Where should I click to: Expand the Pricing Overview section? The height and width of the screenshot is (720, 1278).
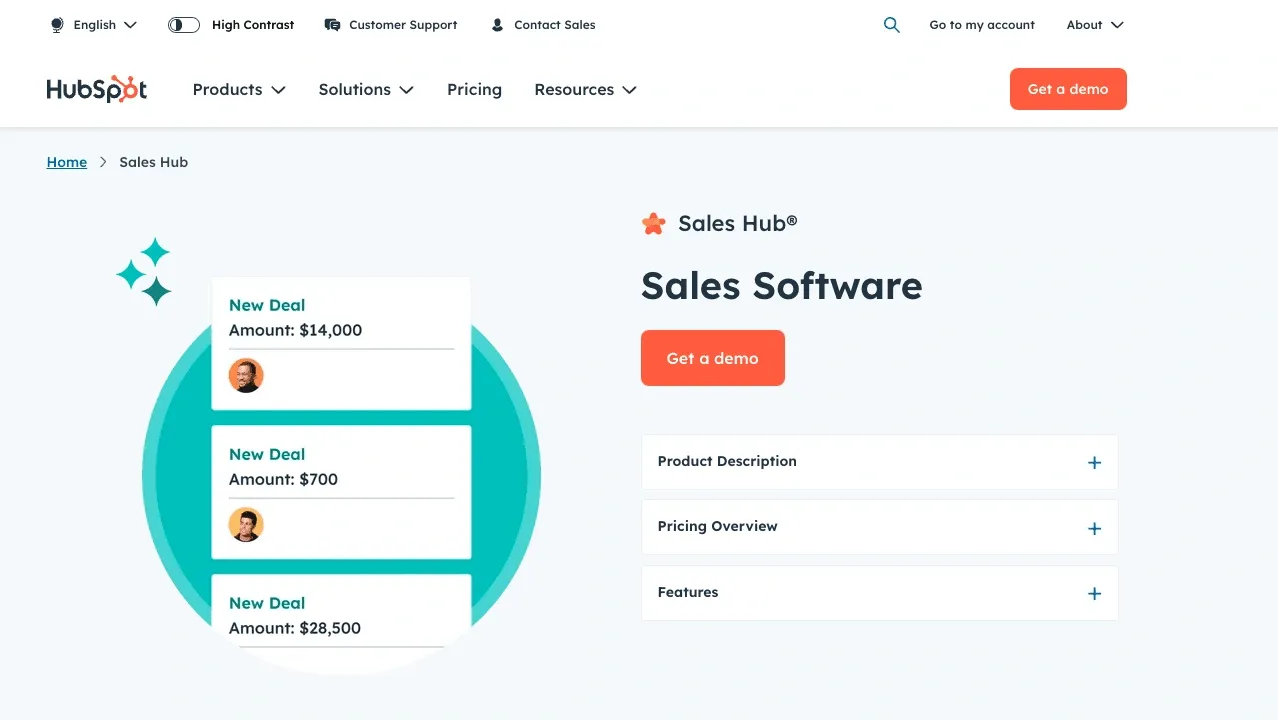pyautogui.click(x=879, y=527)
